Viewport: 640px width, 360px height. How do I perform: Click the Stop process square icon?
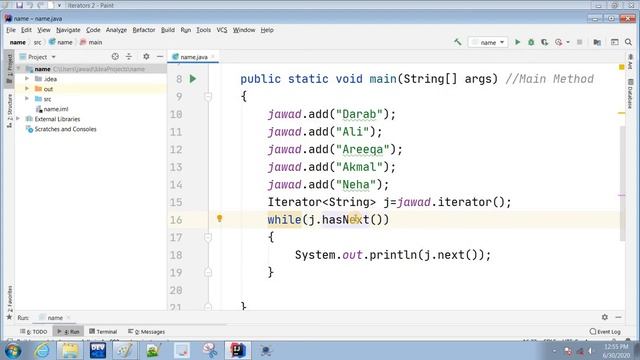pos(579,42)
